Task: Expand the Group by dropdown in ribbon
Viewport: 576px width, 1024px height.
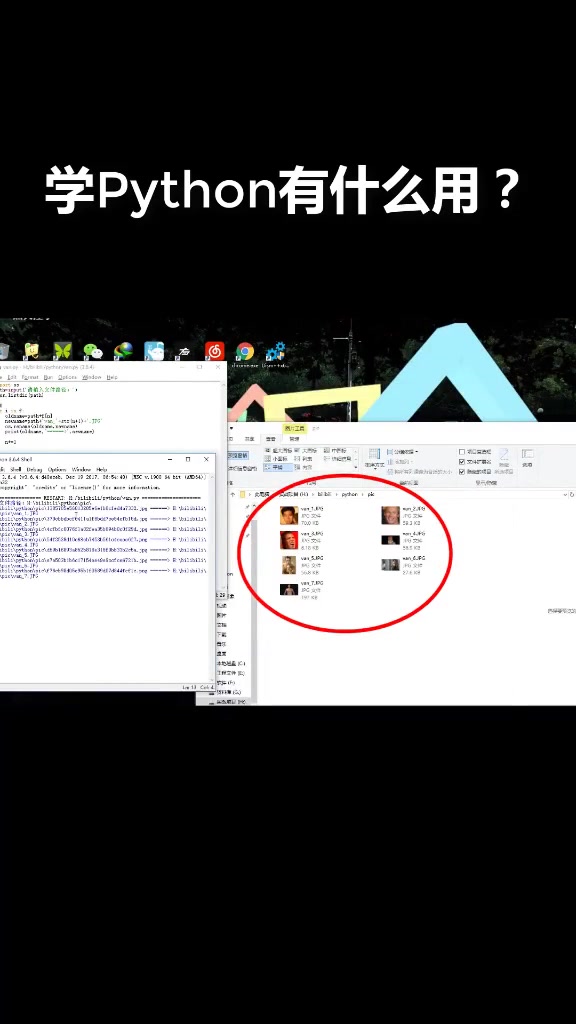Action: (x=403, y=452)
